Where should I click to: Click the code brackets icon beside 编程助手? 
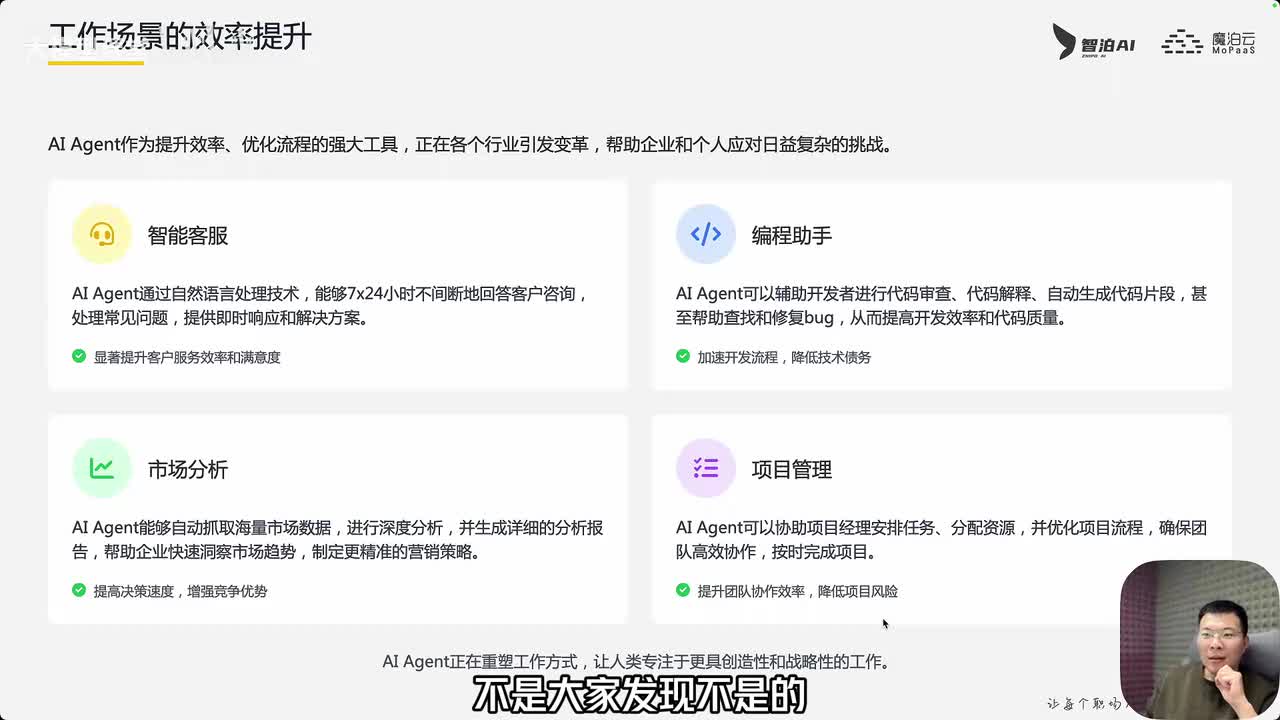706,234
